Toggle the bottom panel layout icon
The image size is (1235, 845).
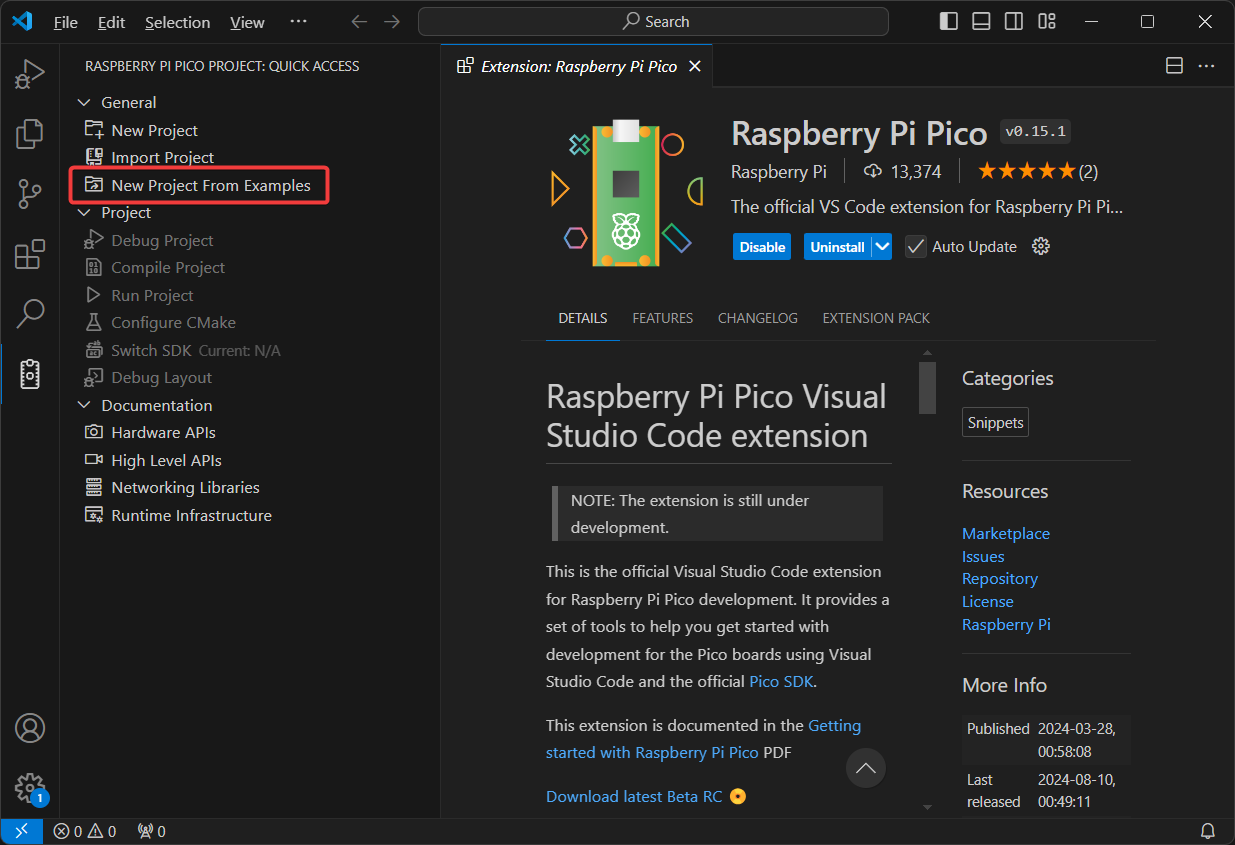pyautogui.click(x=981, y=22)
